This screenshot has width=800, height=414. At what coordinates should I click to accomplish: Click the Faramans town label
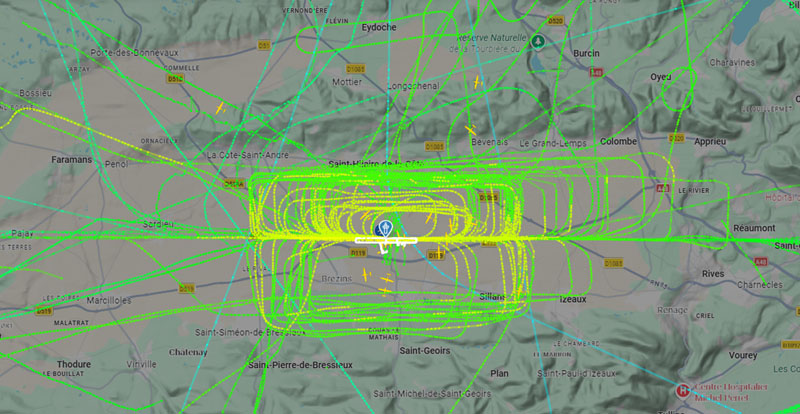[x=71, y=160]
